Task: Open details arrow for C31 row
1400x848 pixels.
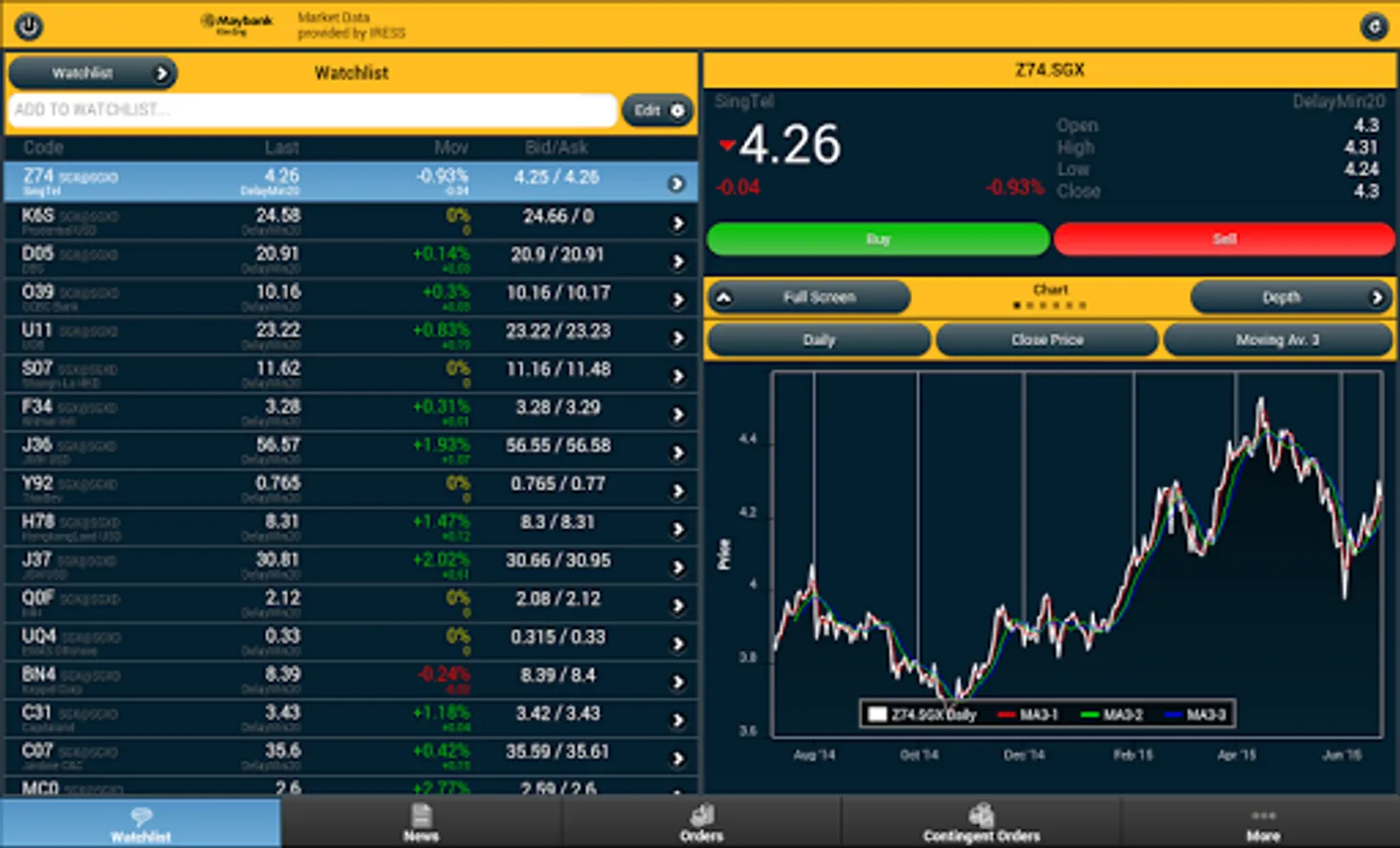Action: [676, 720]
